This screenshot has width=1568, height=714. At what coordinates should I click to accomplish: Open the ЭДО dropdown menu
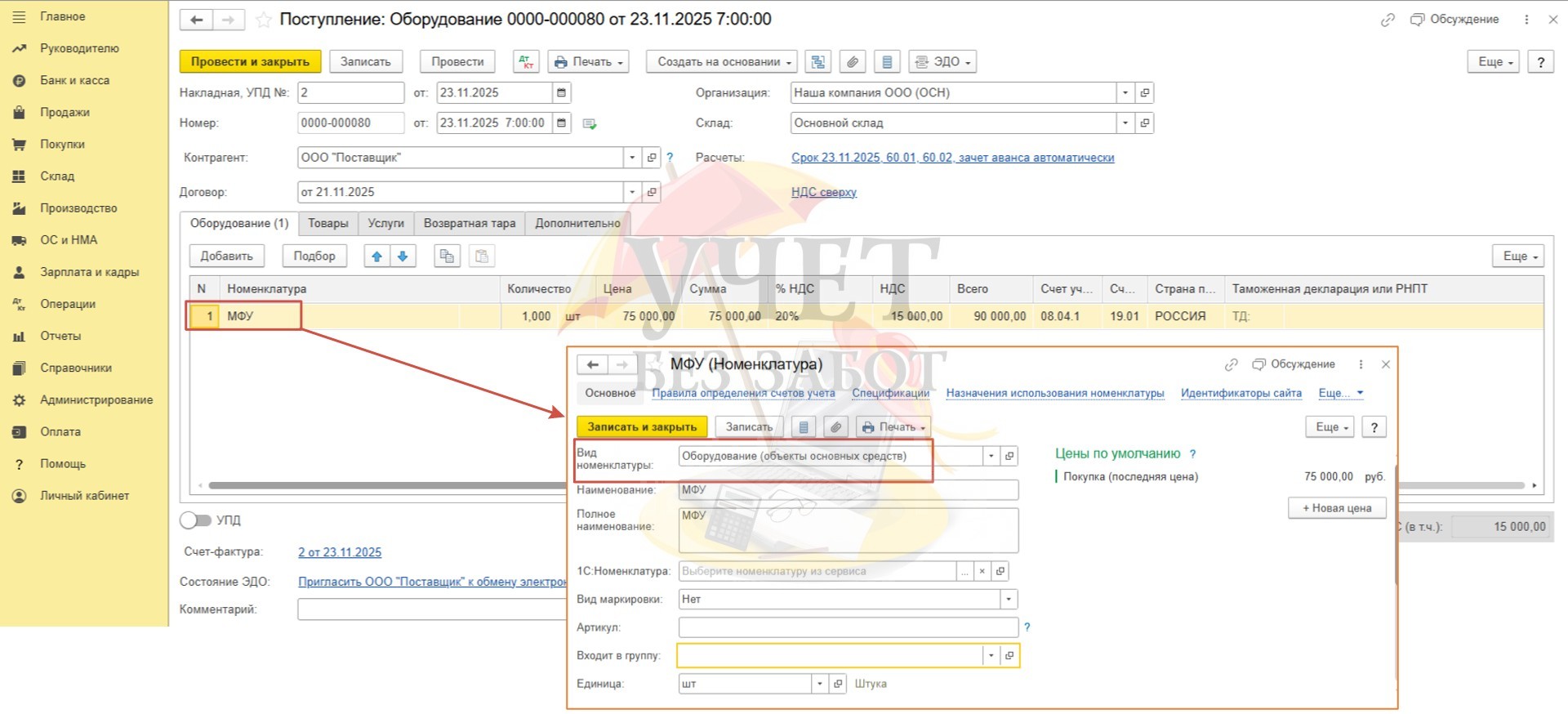tap(942, 62)
